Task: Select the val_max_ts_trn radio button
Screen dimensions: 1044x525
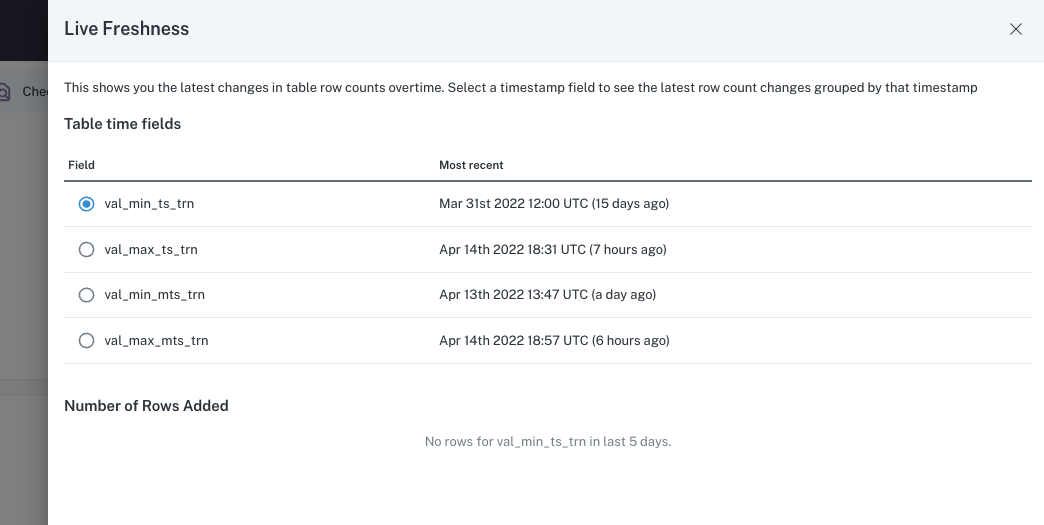Action: [86, 250]
